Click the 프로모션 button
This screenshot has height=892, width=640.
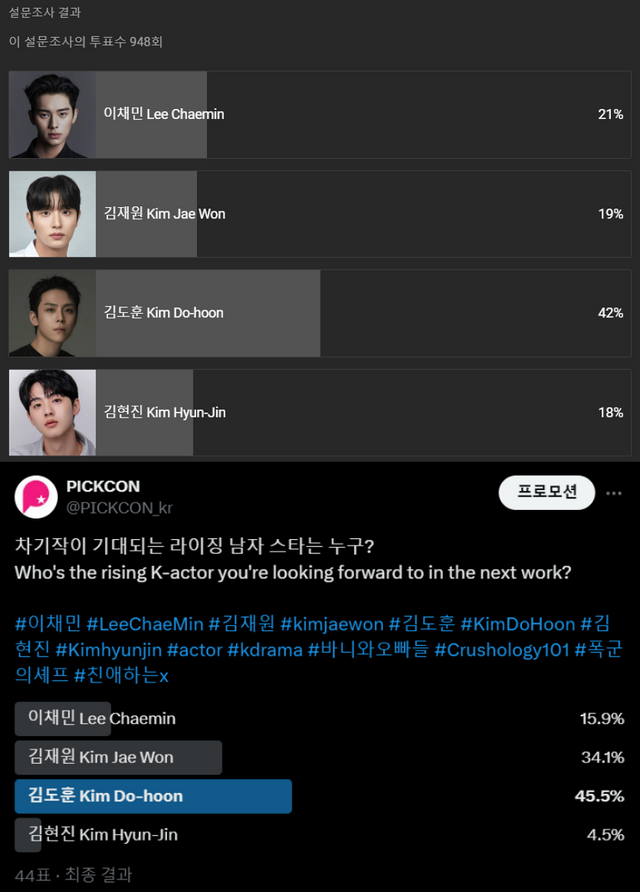[x=547, y=492]
